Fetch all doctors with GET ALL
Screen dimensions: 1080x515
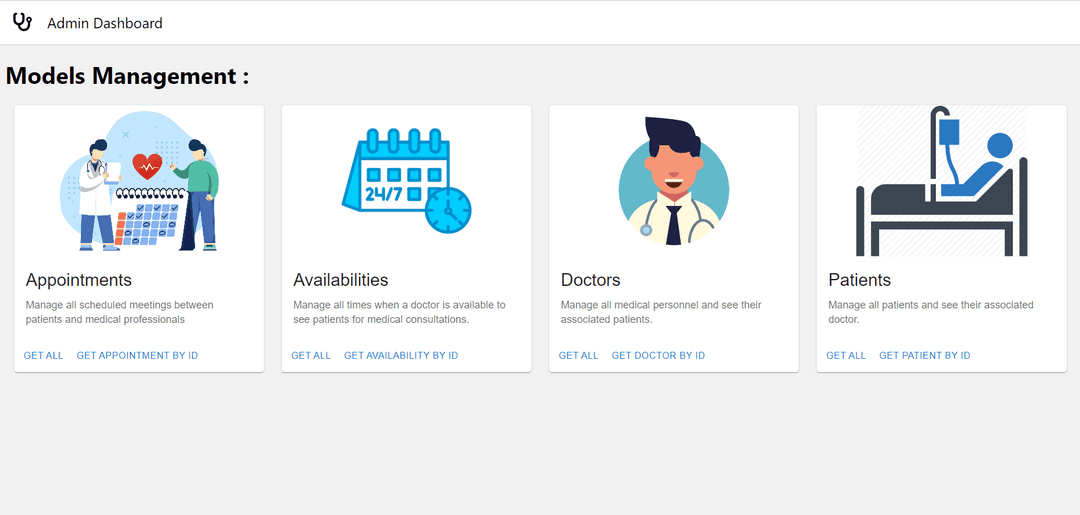pyautogui.click(x=578, y=356)
